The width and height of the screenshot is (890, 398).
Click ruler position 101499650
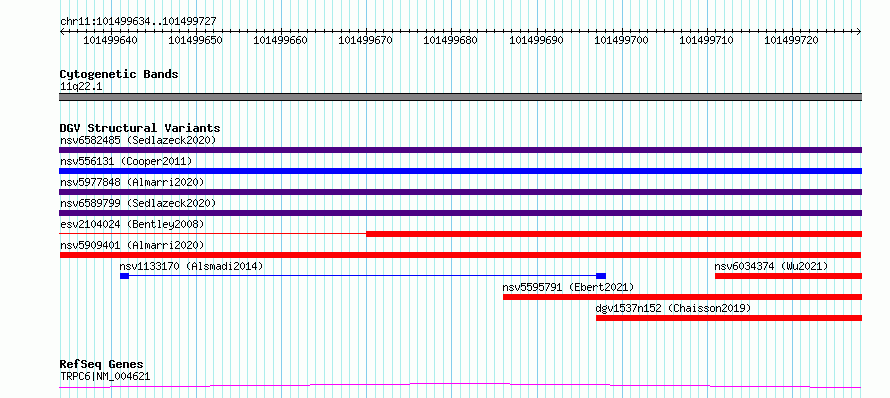click(x=196, y=40)
